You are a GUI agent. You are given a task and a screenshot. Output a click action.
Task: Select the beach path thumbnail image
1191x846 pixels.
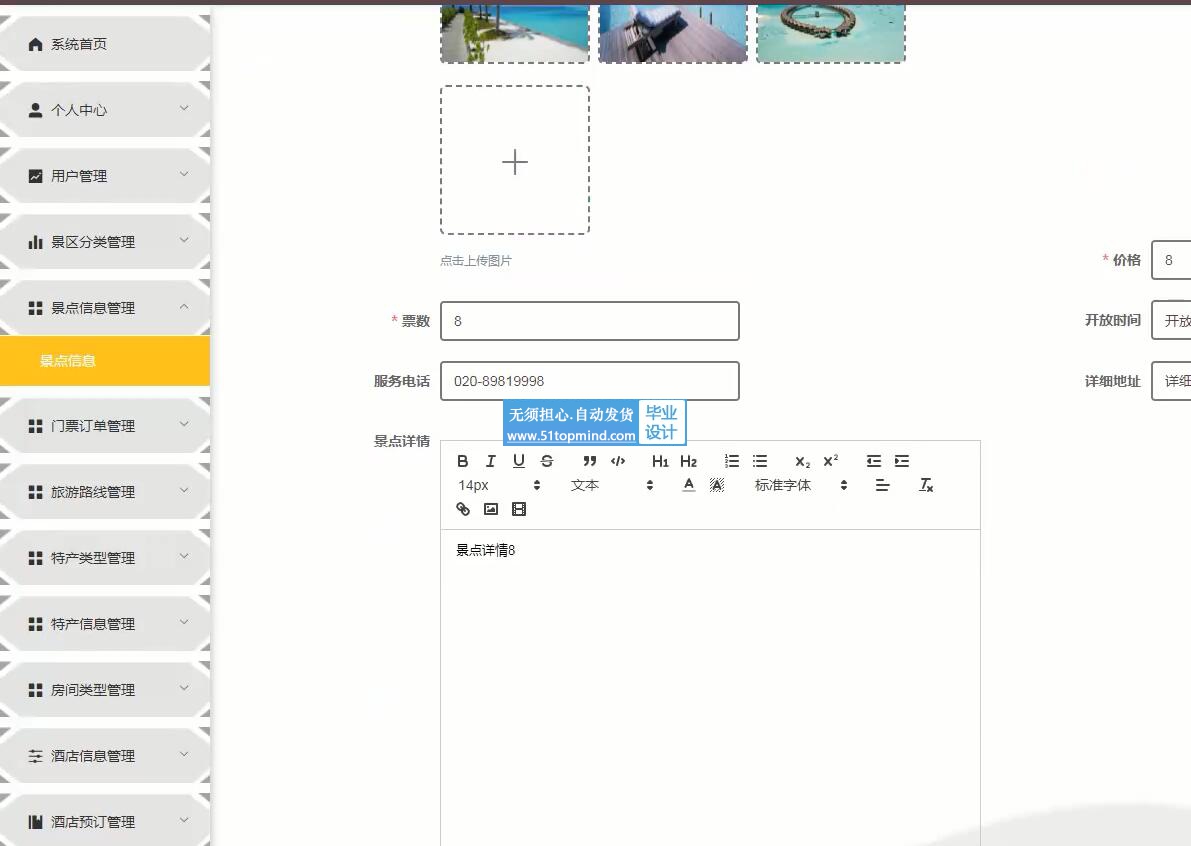pyautogui.click(x=515, y=32)
